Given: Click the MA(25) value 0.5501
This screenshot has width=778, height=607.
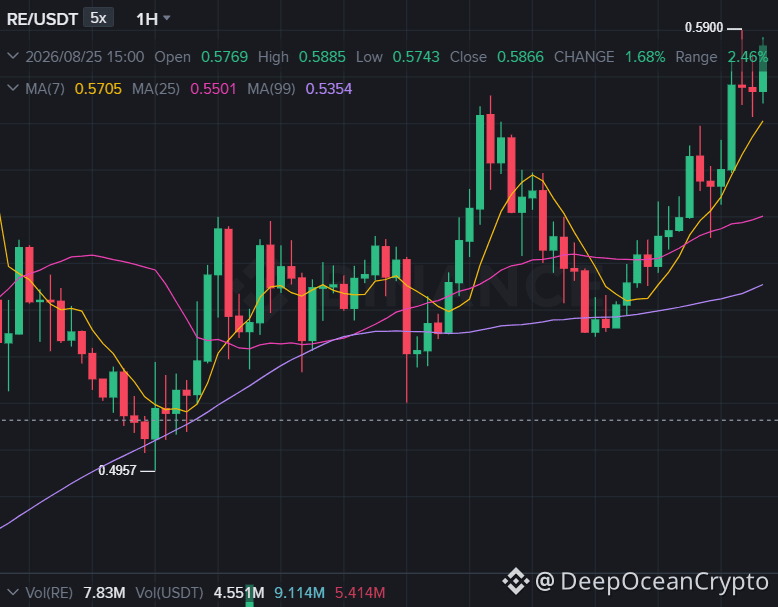Looking at the screenshot, I should [213, 89].
